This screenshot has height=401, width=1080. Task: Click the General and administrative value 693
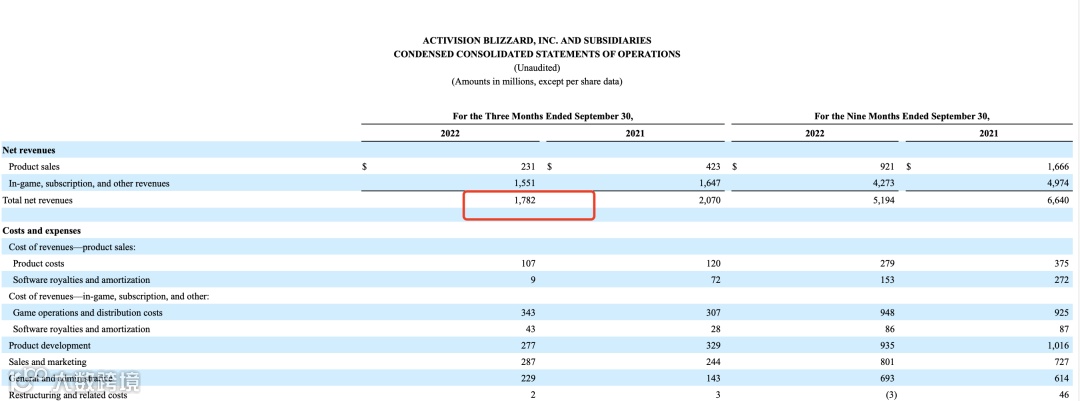coord(887,379)
